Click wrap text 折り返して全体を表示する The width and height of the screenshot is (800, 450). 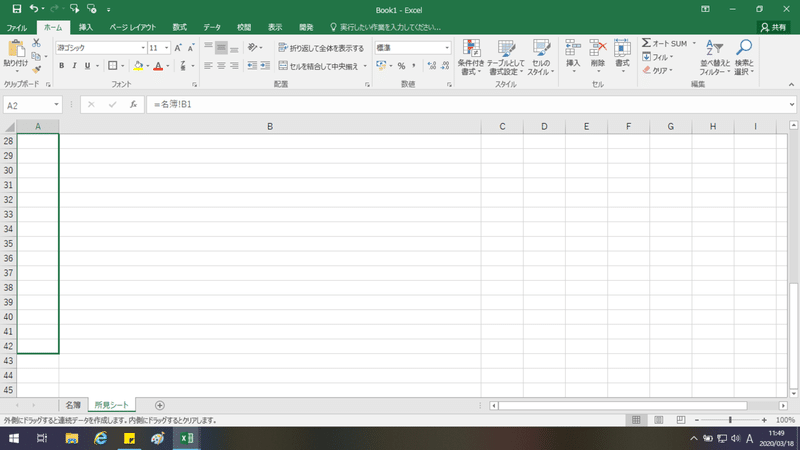(x=321, y=48)
